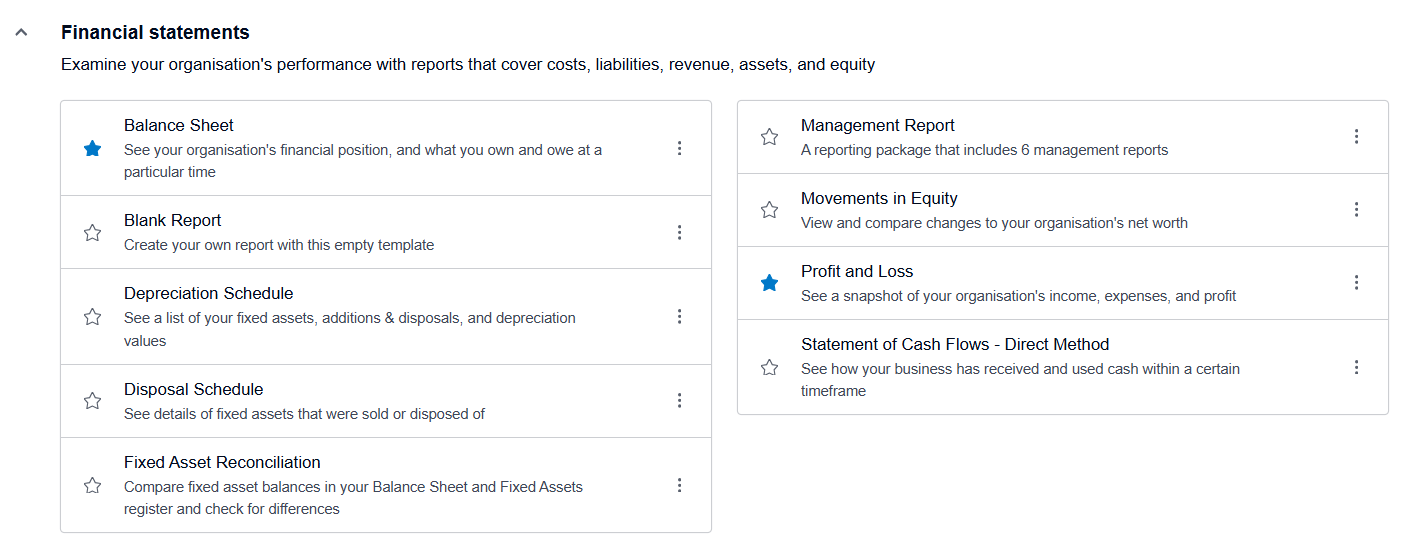Viewport: 1415px width, 552px height.
Task: Star the Movements in Equity report
Action: click(769, 210)
